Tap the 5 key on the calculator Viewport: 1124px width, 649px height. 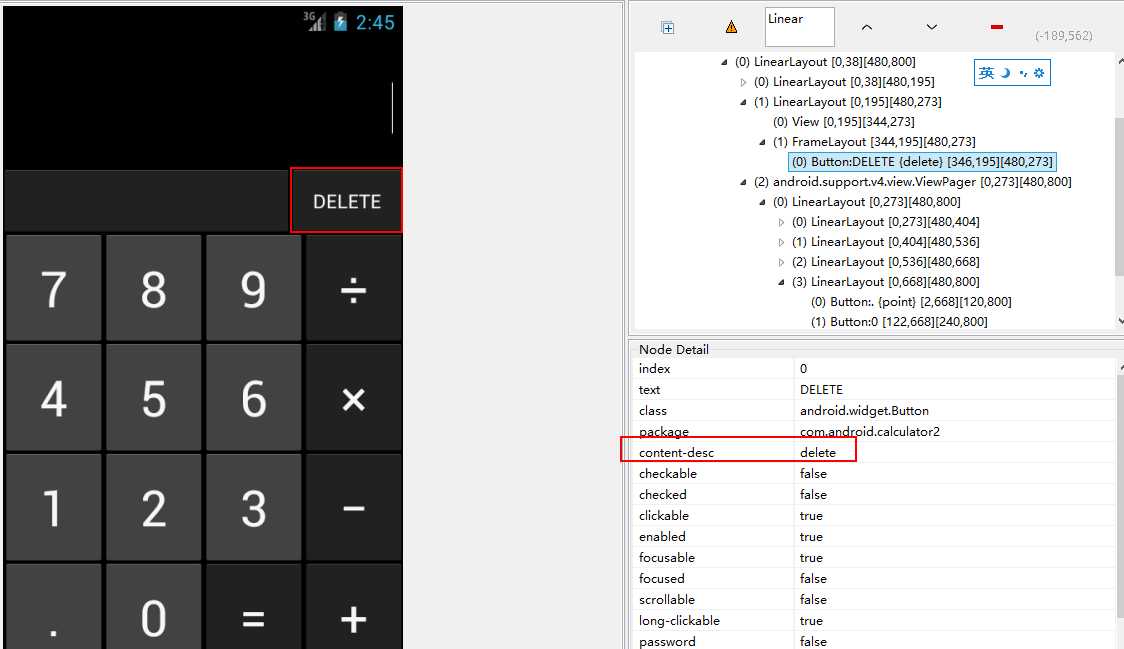[153, 398]
